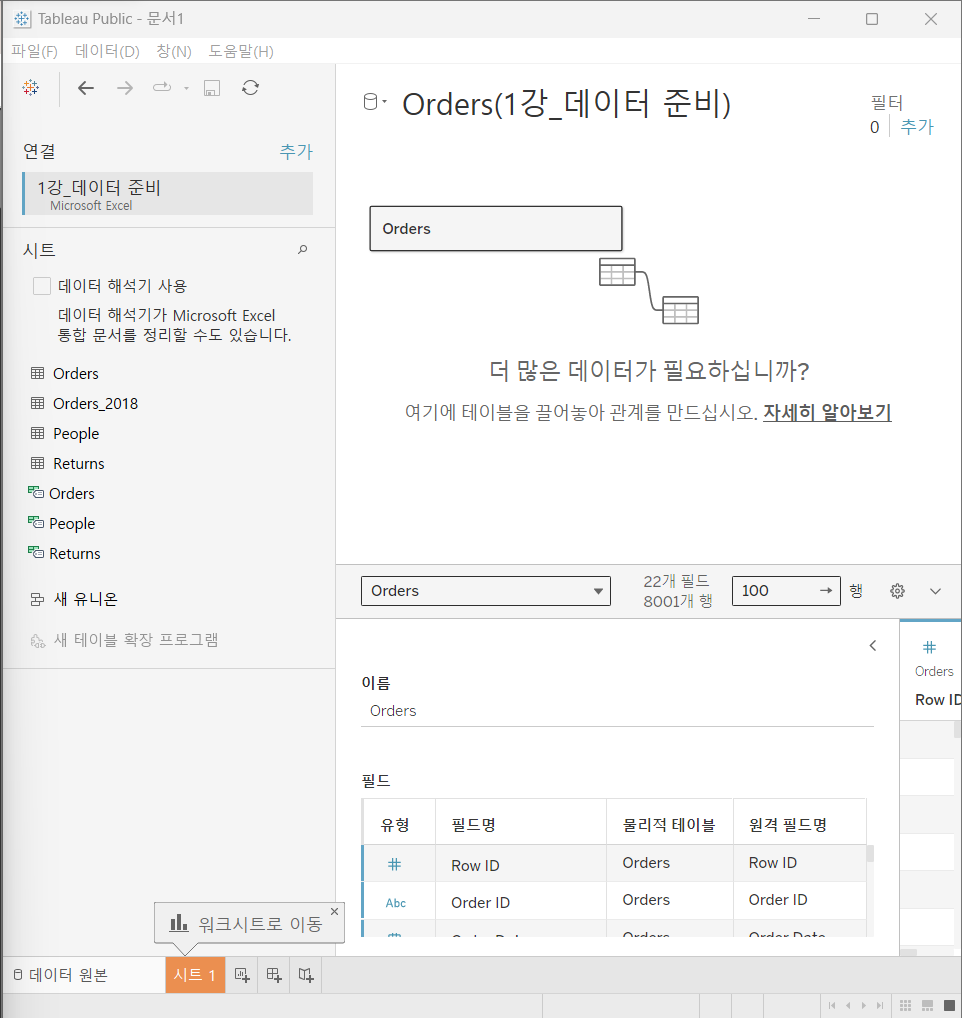Viewport: 962px width, 1018px height.
Task: Open the 창(N) menu
Action: point(174,51)
